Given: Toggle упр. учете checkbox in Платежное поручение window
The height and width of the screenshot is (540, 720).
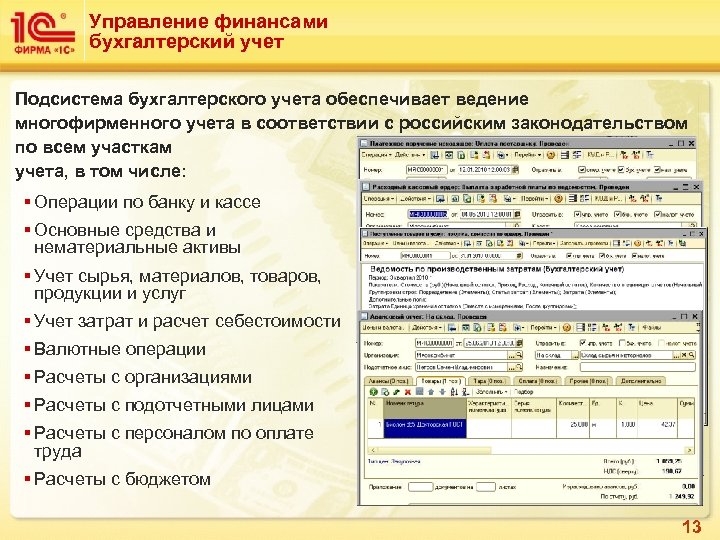Looking at the screenshot, I should [x=582, y=170].
